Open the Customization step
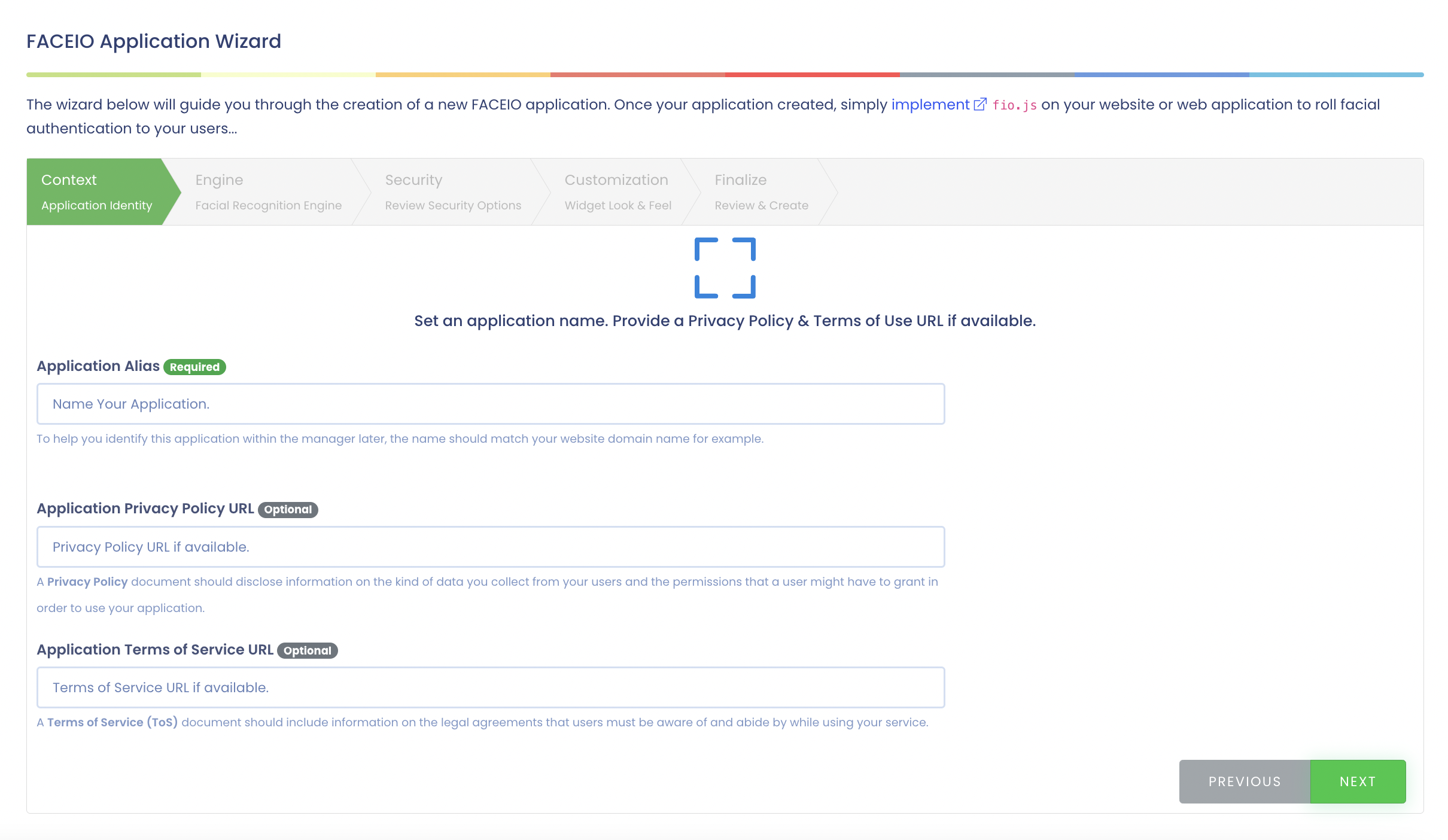 [x=617, y=192]
